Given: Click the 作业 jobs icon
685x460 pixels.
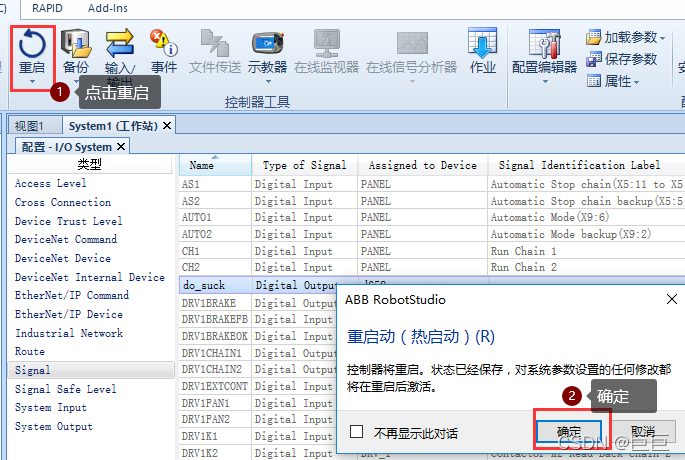Looking at the screenshot, I should (x=482, y=43).
